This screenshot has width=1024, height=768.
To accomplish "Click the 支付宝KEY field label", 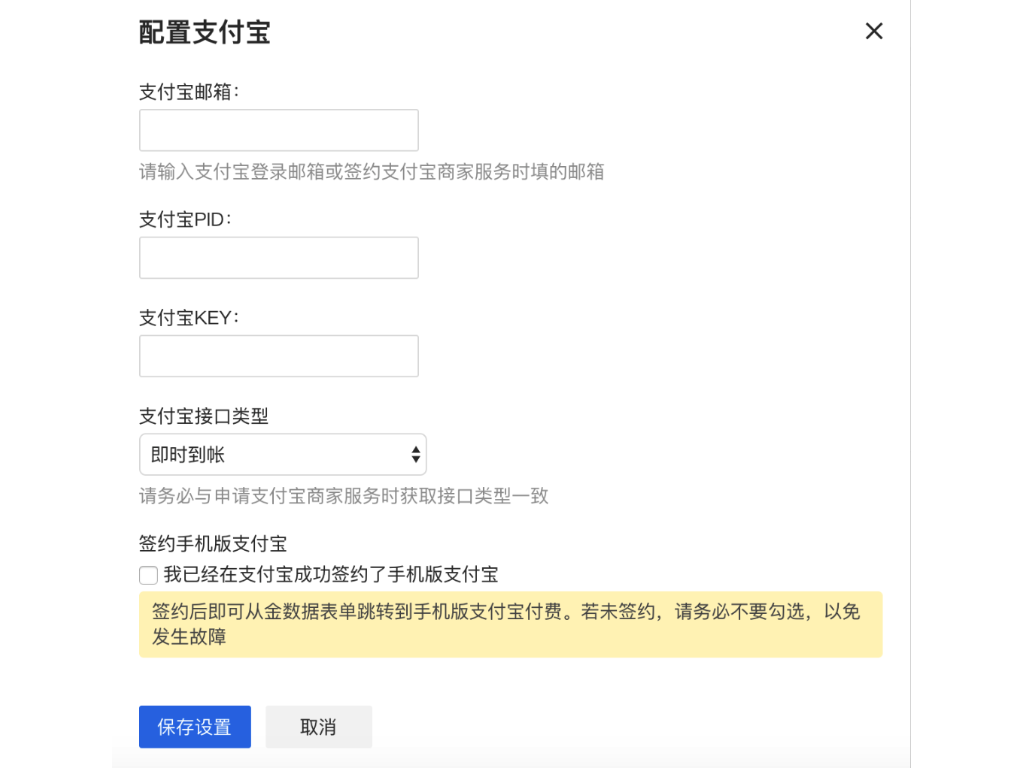I will (189, 318).
